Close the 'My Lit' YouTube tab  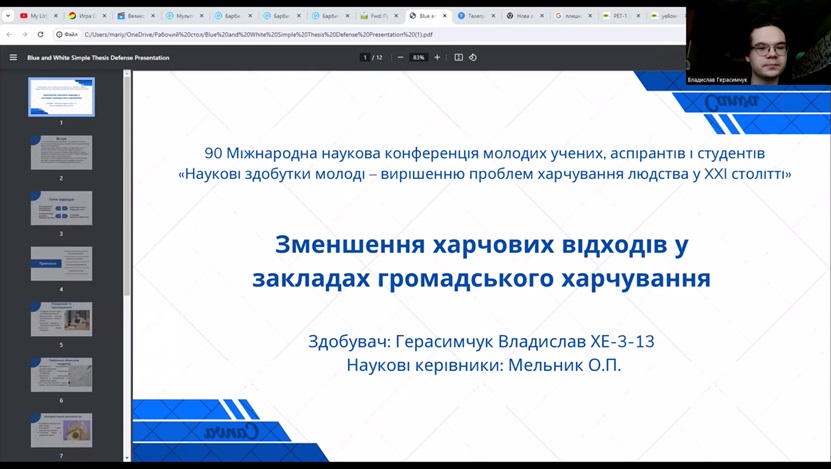[56, 16]
